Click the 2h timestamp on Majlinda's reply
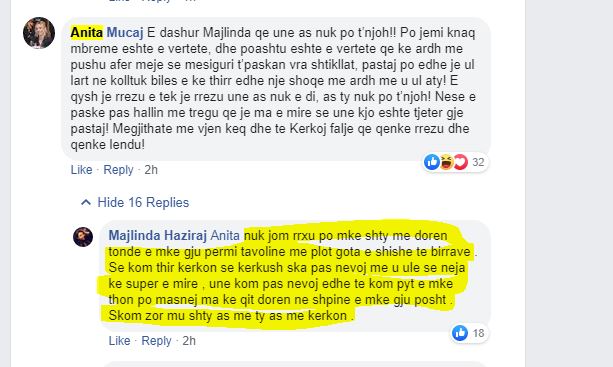 tap(189, 340)
